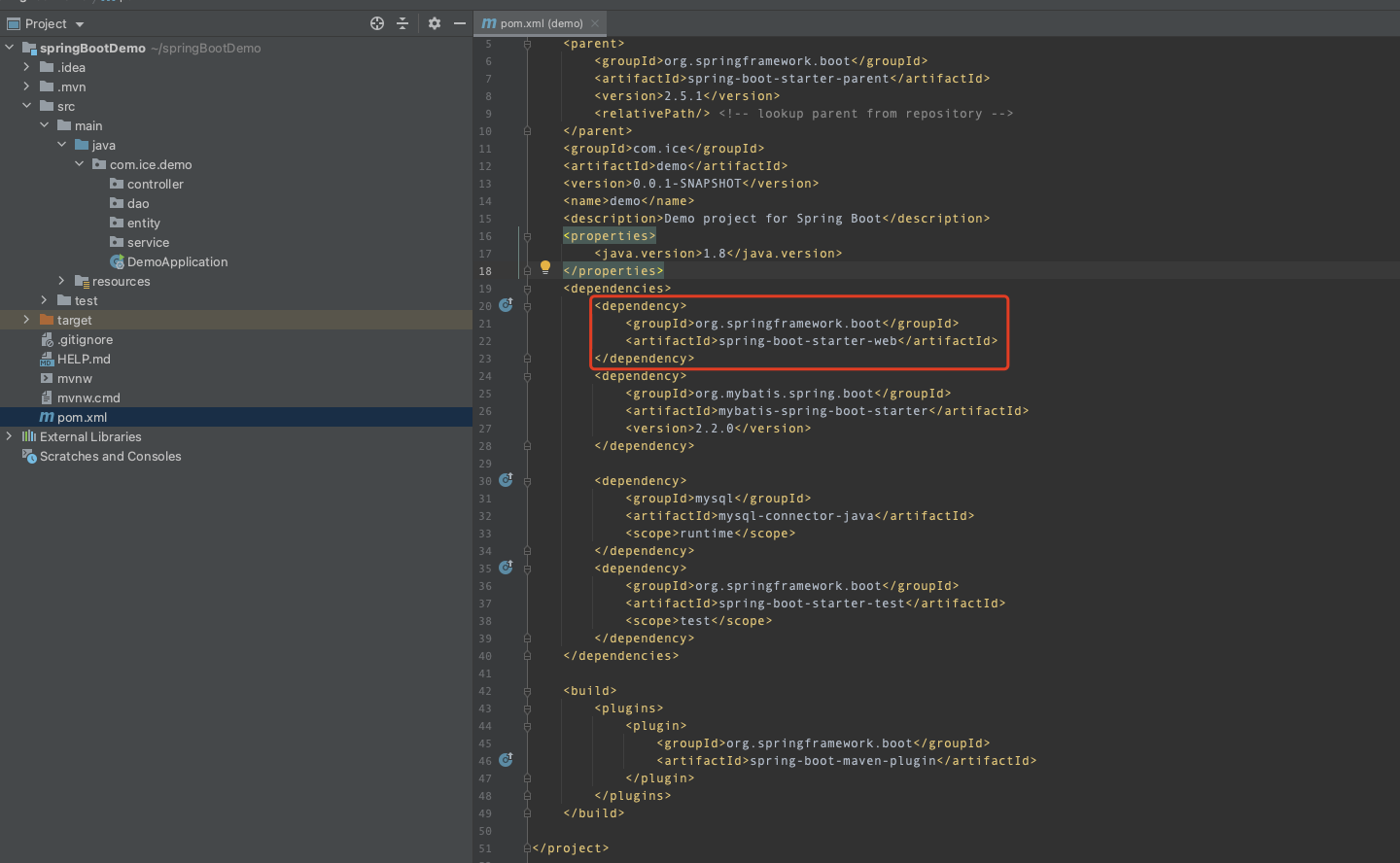The height and width of the screenshot is (863, 1400).
Task: Collapse the src folder
Action: (x=27, y=106)
